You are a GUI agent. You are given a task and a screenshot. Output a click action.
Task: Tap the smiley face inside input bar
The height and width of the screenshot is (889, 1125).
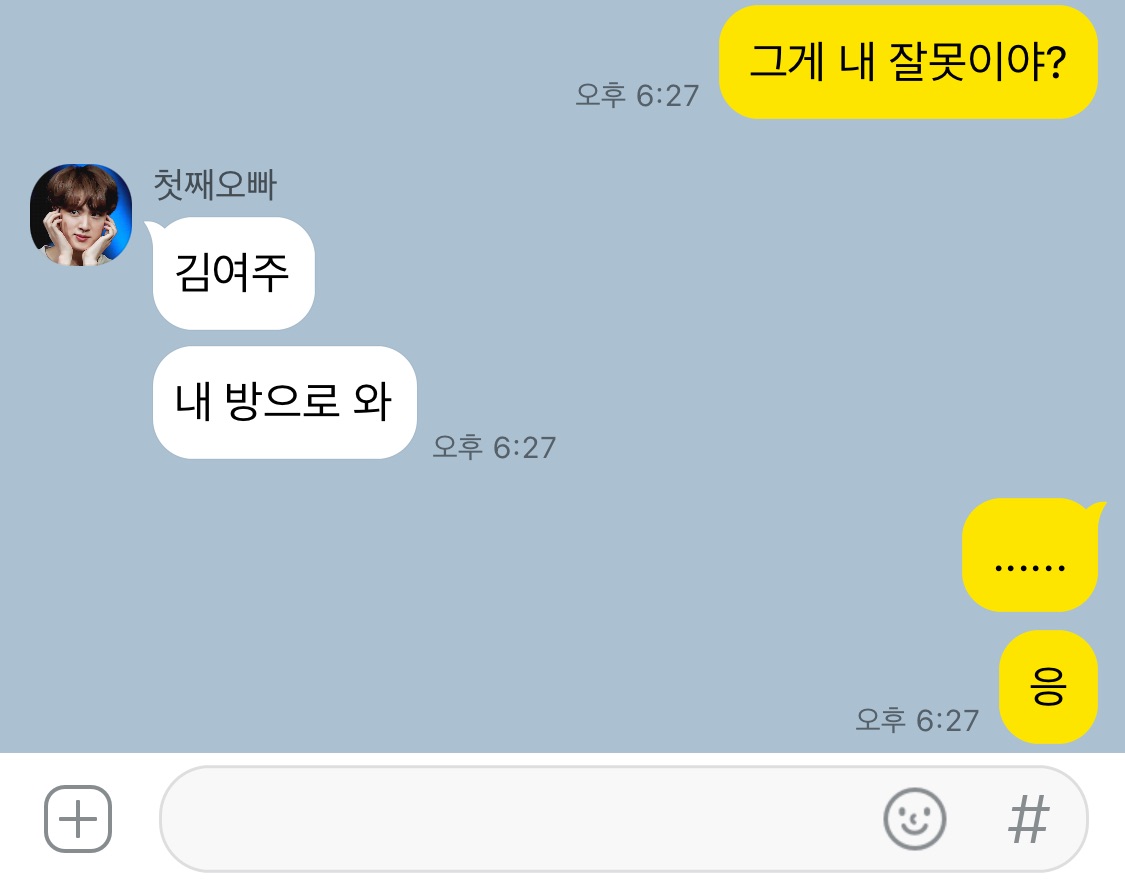tap(915, 819)
